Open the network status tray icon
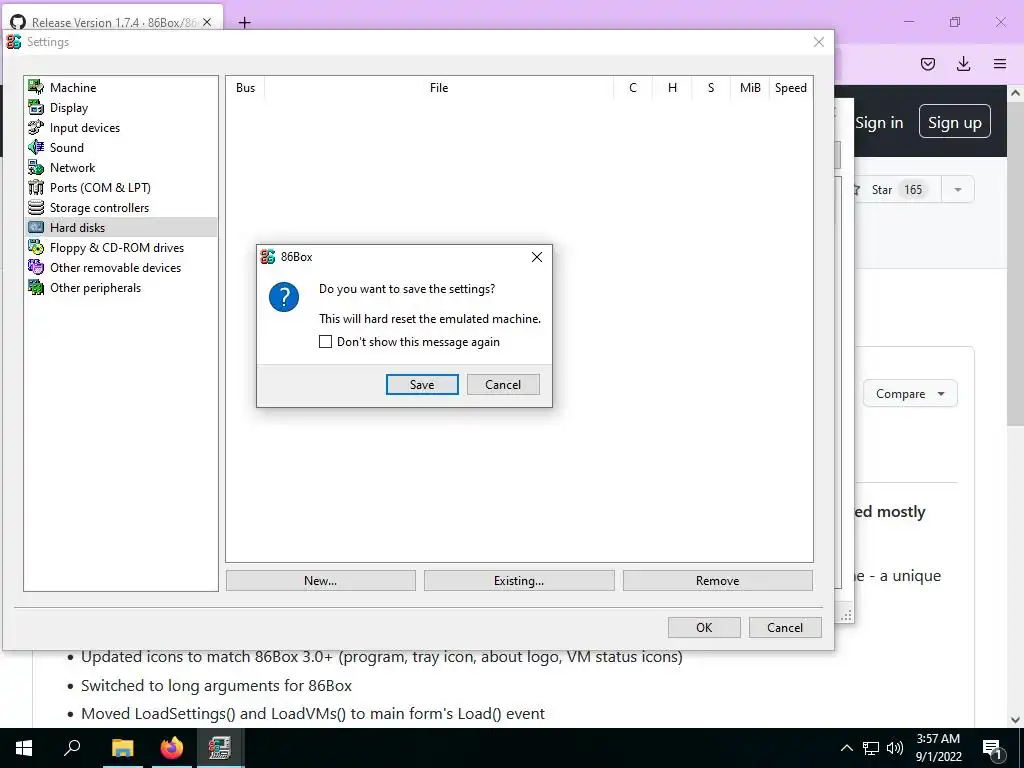Screen dimensions: 1024x768 click(871, 748)
